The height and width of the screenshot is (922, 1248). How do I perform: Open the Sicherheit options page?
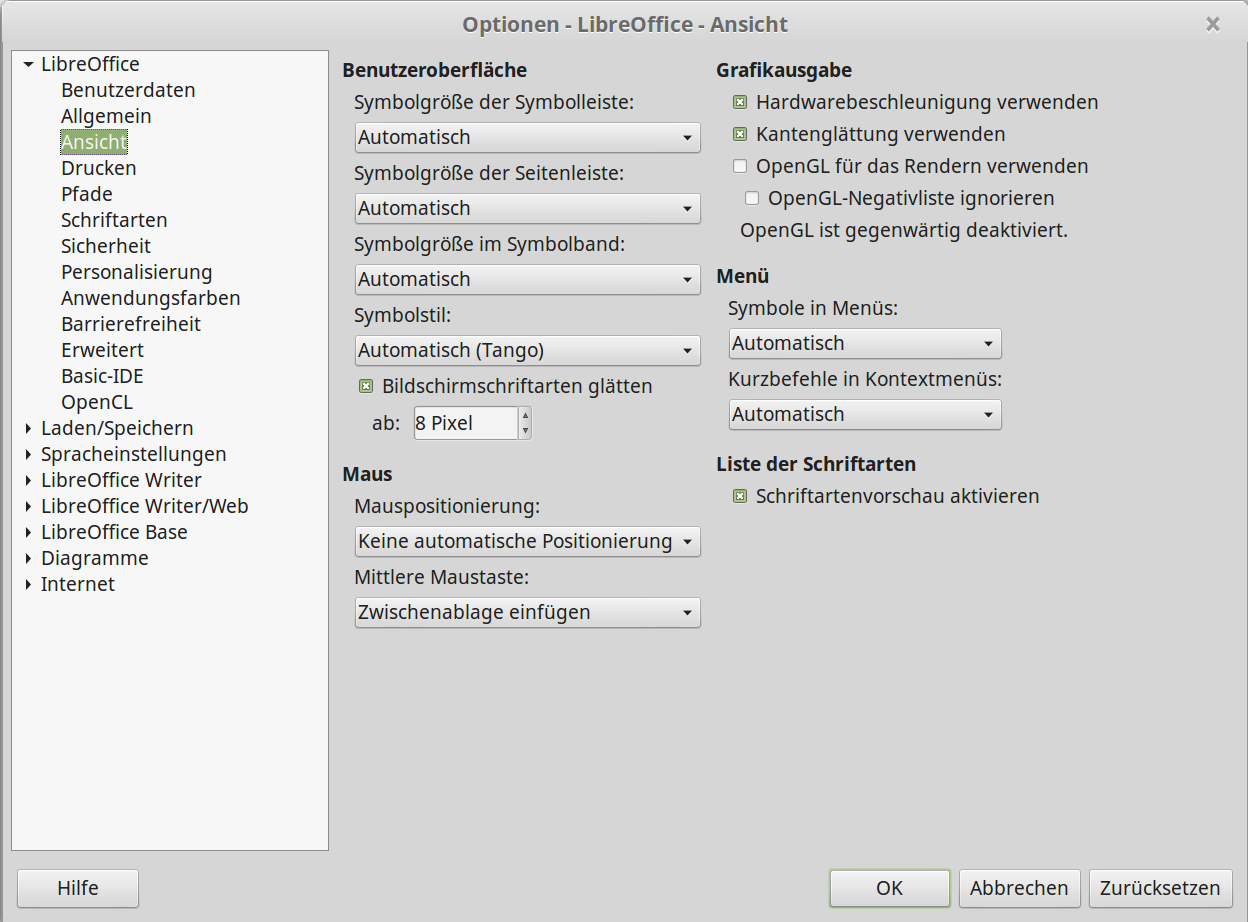(x=106, y=246)
